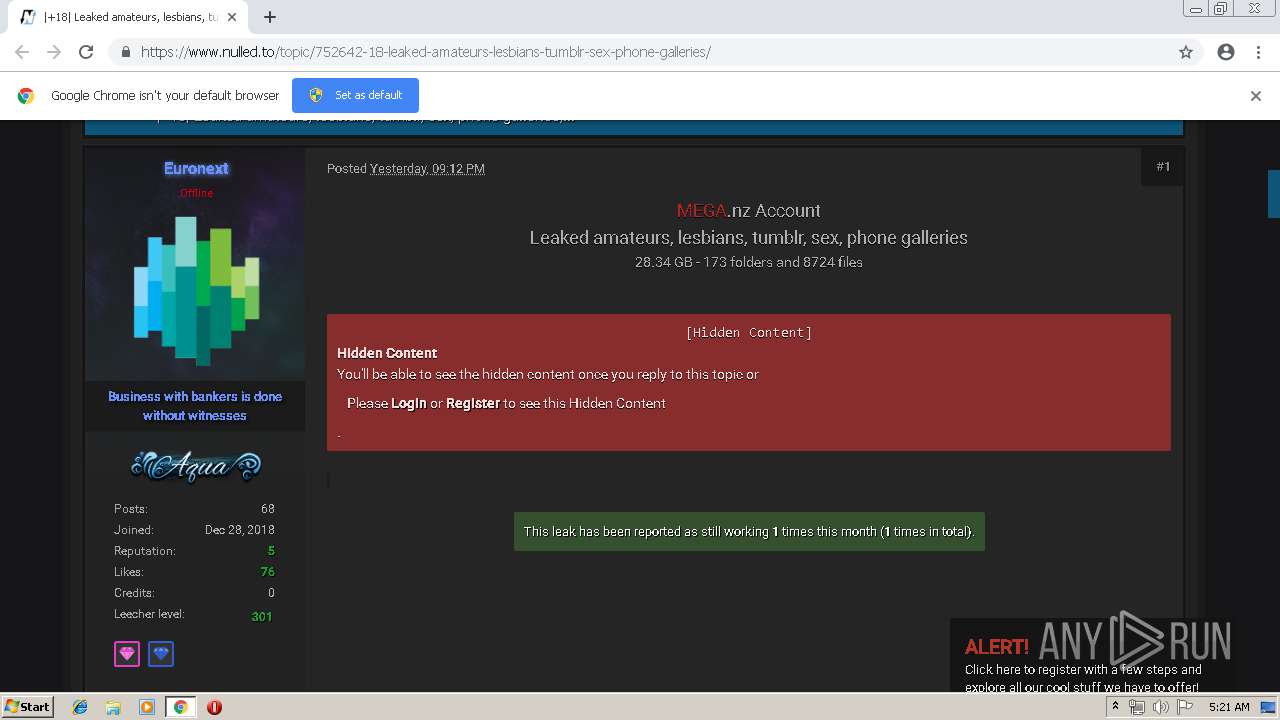Click the action center flag tray icon
Viewport: 1280px width, 720px height.
tap(1185, 707)
